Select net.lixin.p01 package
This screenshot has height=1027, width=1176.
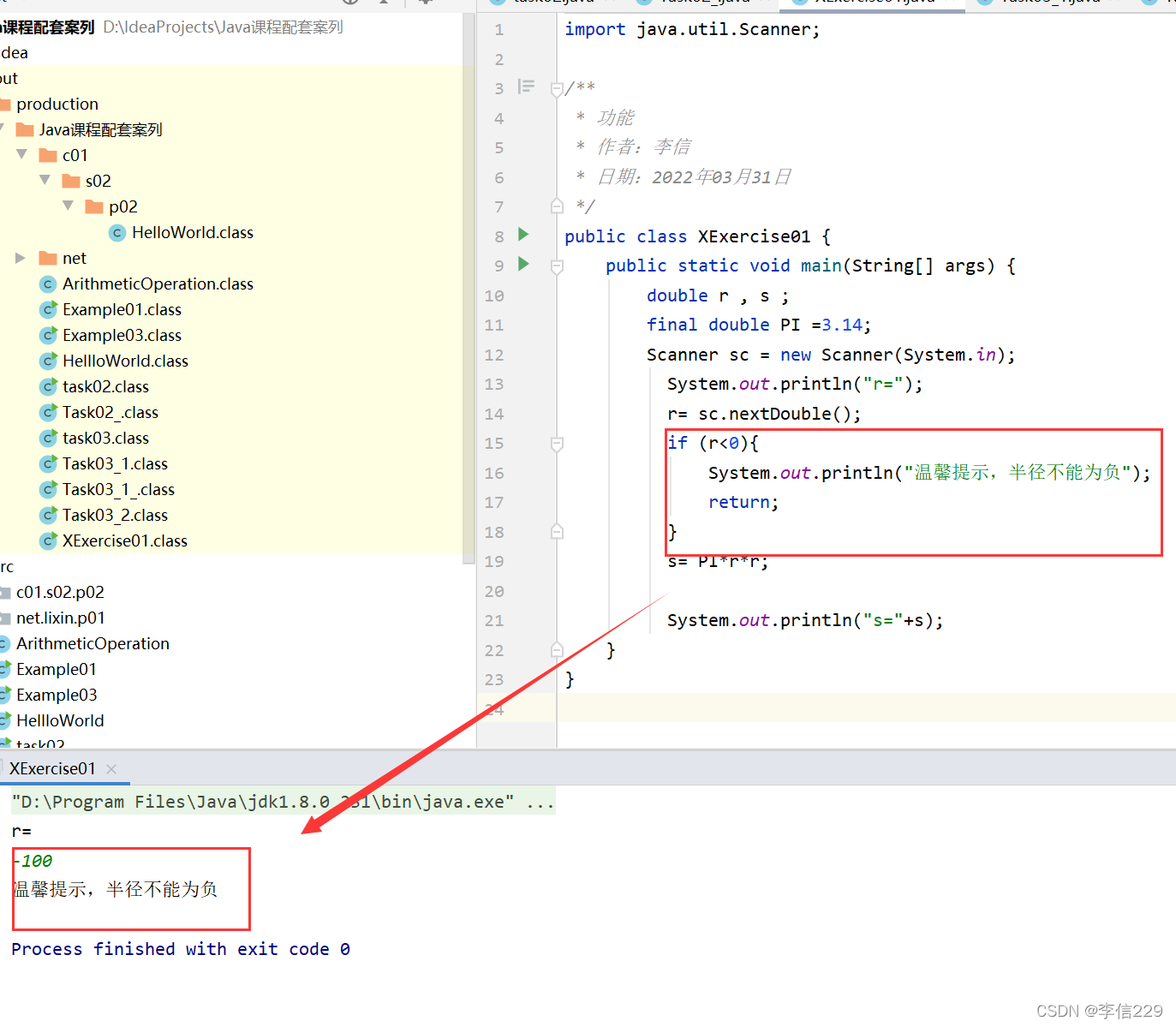tap(60, 618)
